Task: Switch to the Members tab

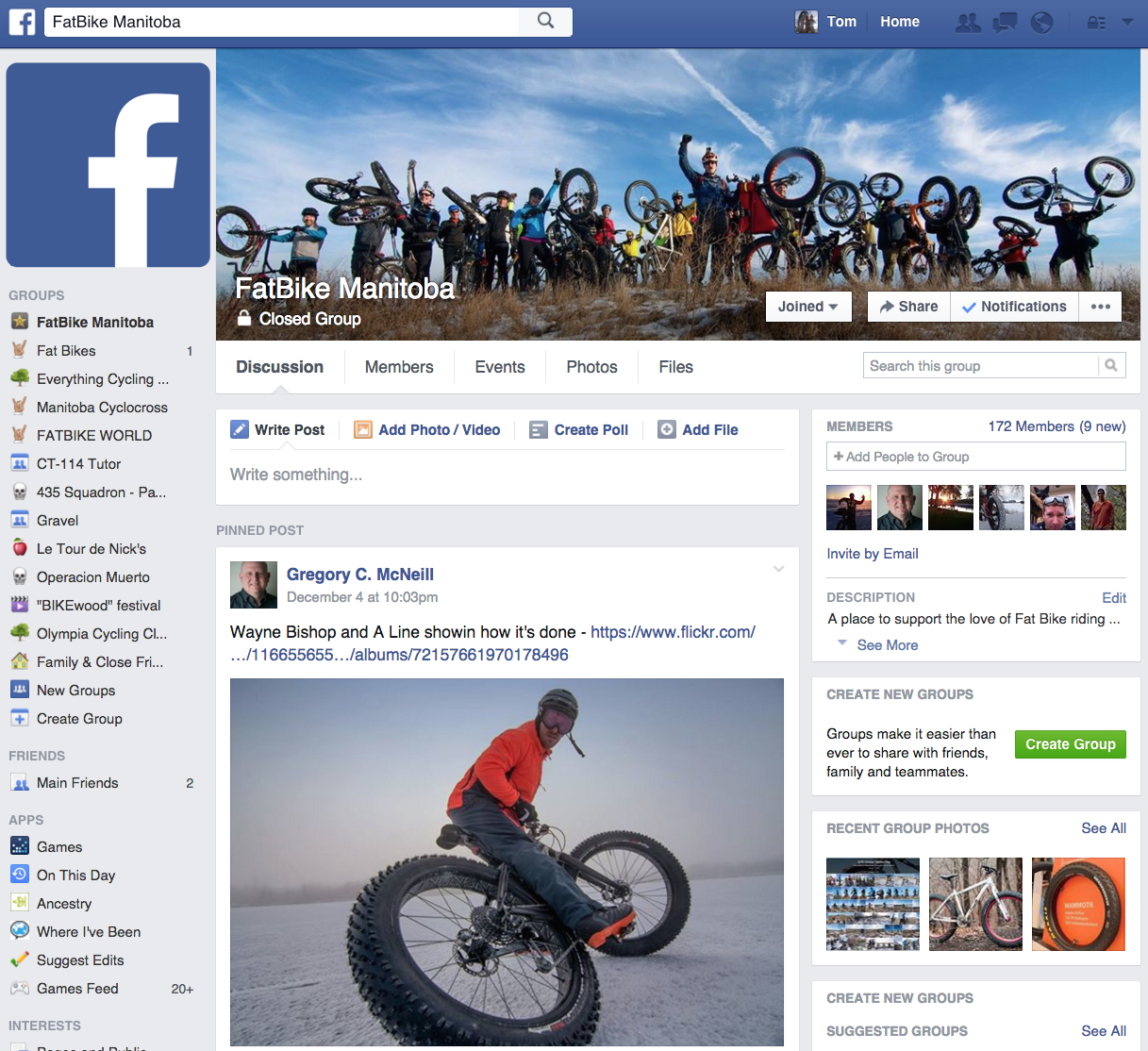Action: pyautogui.click(x=399, y=367)
